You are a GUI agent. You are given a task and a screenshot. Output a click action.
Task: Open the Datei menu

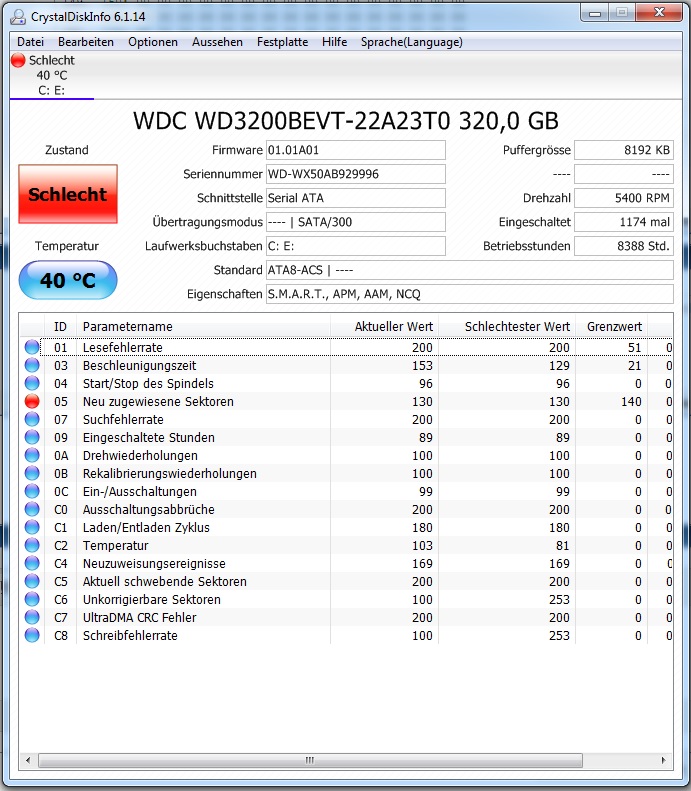[x=31, y=42]
